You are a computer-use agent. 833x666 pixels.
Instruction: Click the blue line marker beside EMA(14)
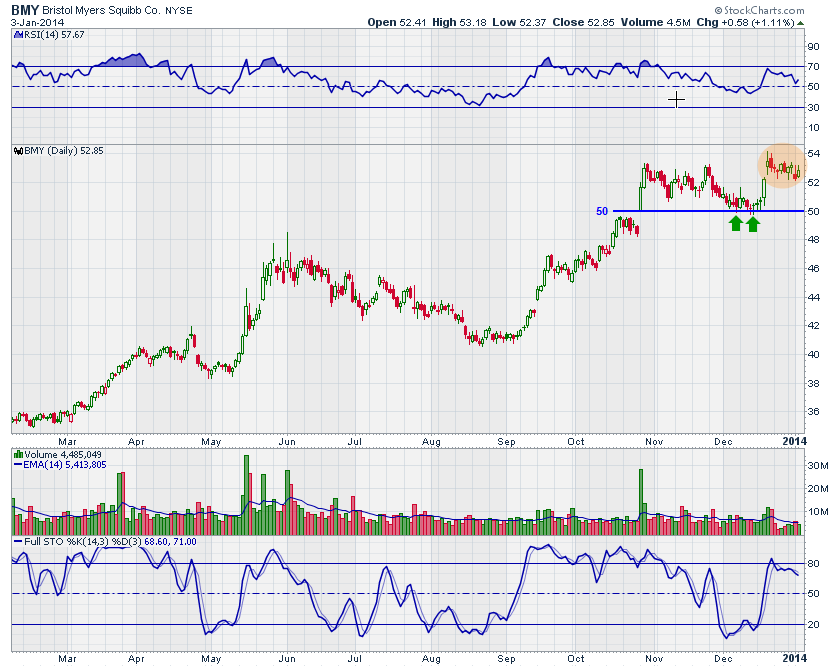tap(18, 465)
